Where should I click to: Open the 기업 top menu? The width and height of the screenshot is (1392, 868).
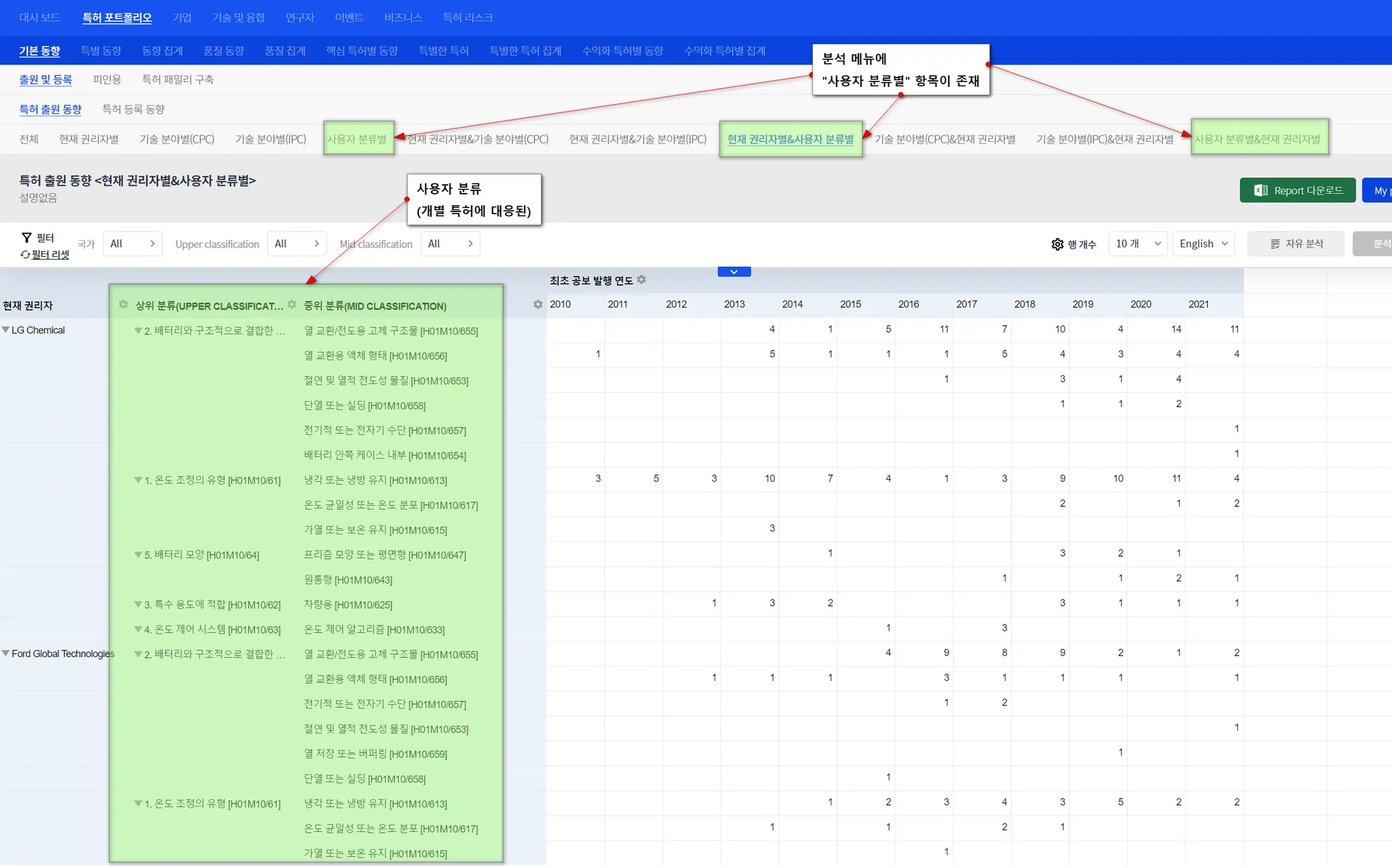click(181, 17)
